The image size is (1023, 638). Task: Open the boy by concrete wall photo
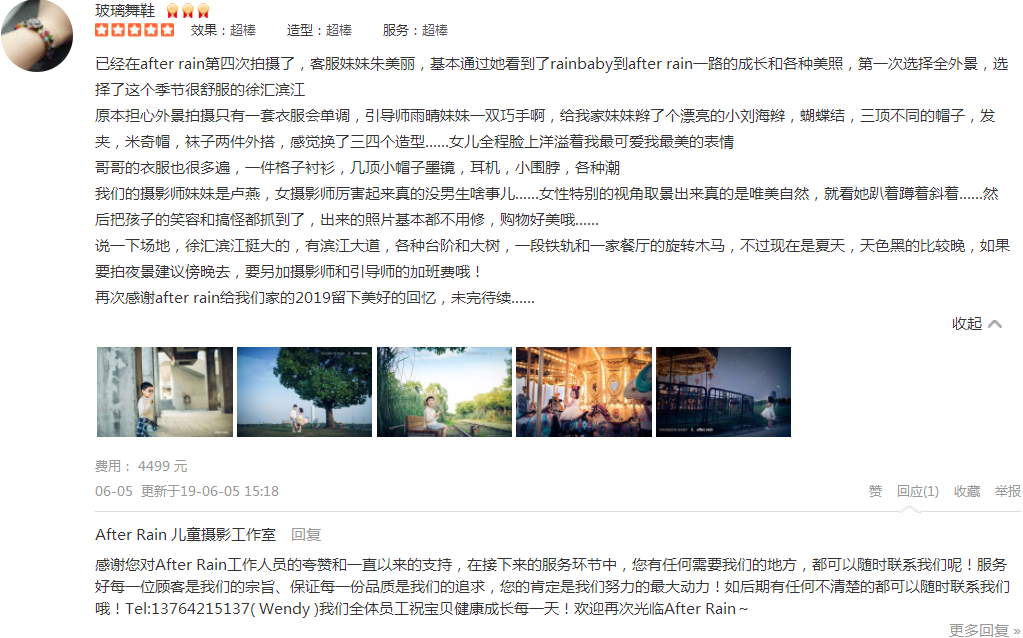click(x=165, y=392)
